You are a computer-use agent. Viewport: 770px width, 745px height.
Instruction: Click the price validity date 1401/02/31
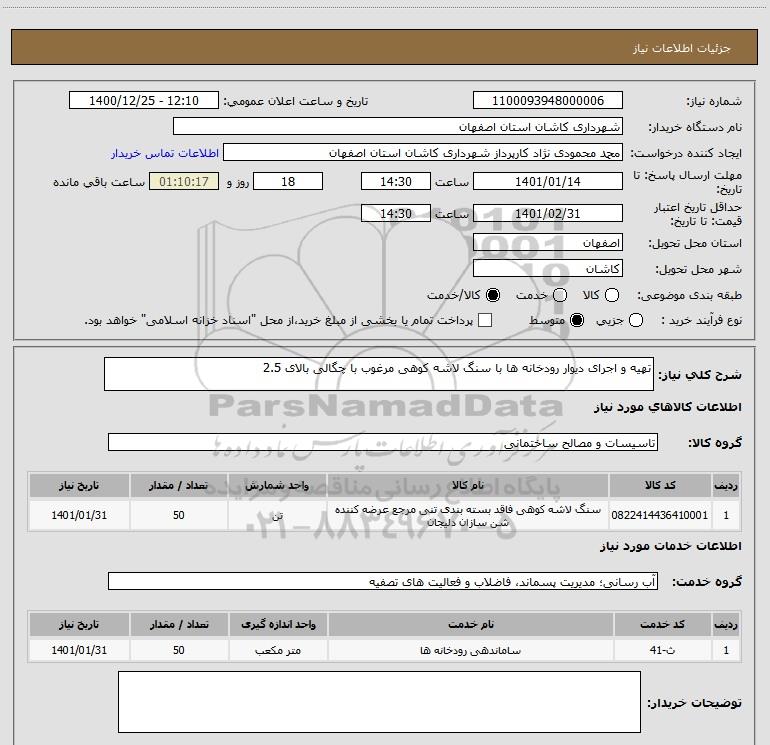(x=548, y=214)
